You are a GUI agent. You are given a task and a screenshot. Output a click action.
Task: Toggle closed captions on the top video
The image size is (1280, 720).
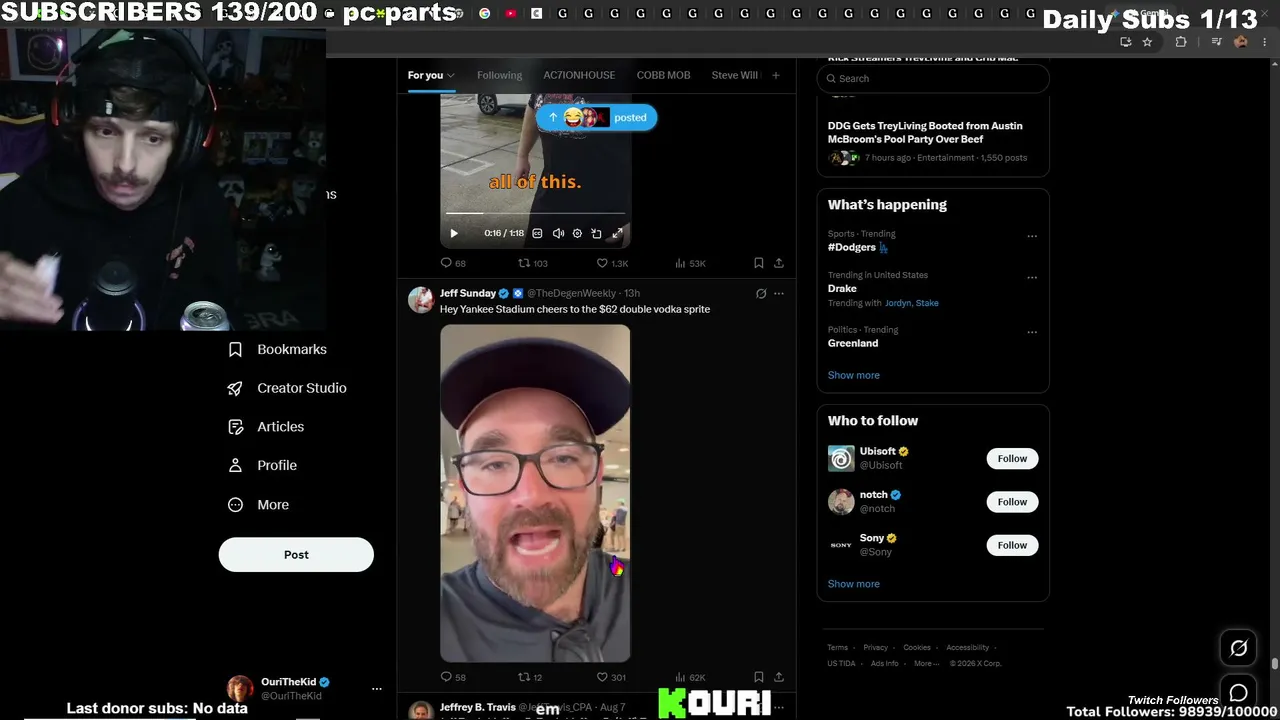[537, 233]
